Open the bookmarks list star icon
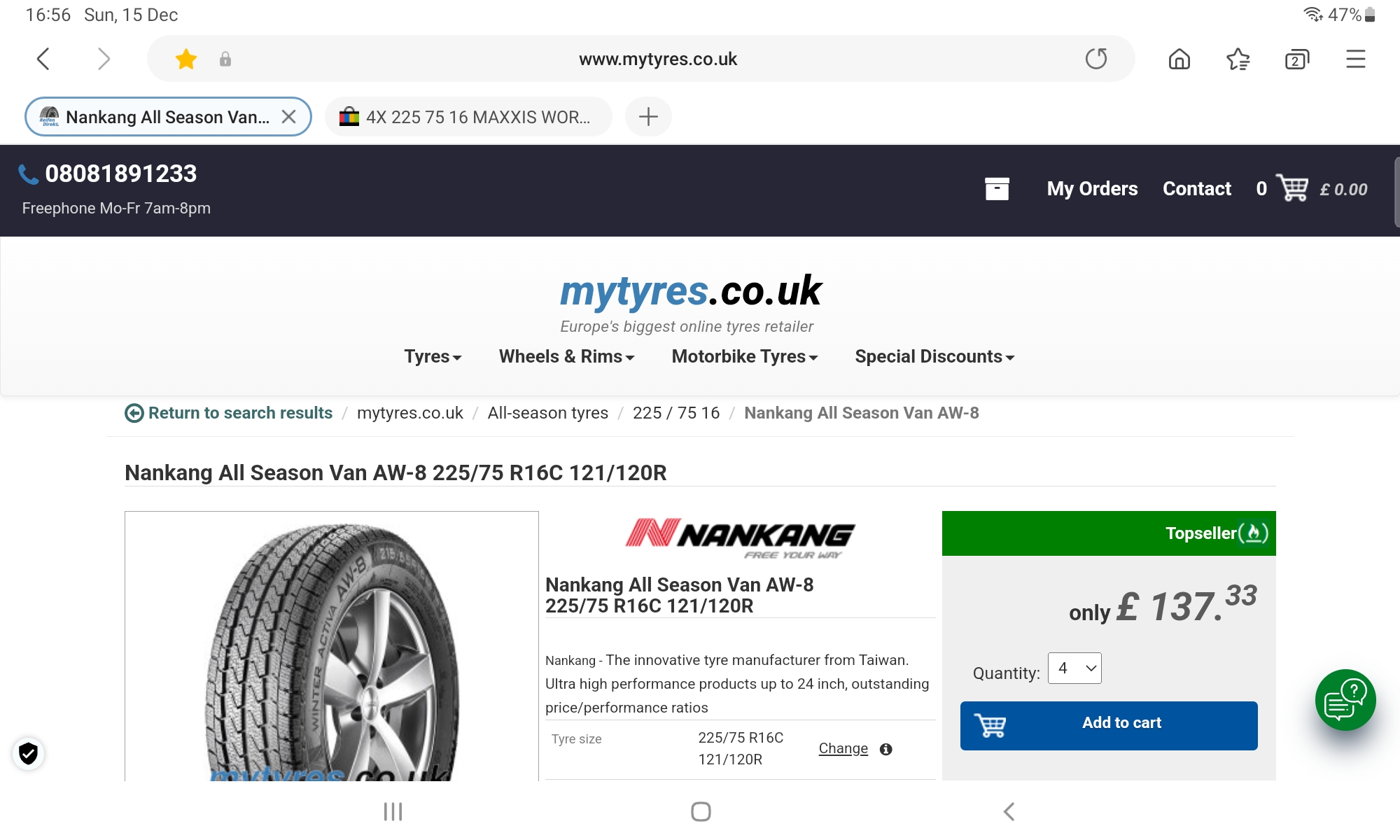Viewport: 1400px width, 840px height. 1238,59
